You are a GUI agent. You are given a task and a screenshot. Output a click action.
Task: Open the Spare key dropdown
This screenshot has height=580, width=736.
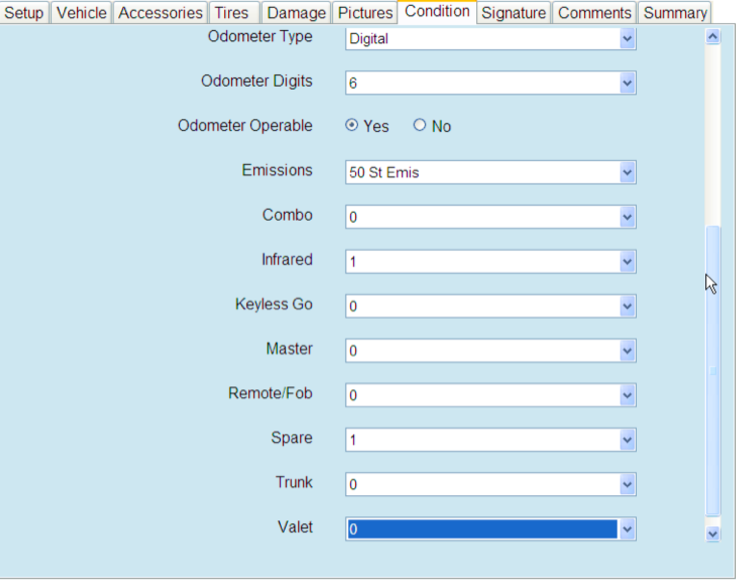coord(627,440)
